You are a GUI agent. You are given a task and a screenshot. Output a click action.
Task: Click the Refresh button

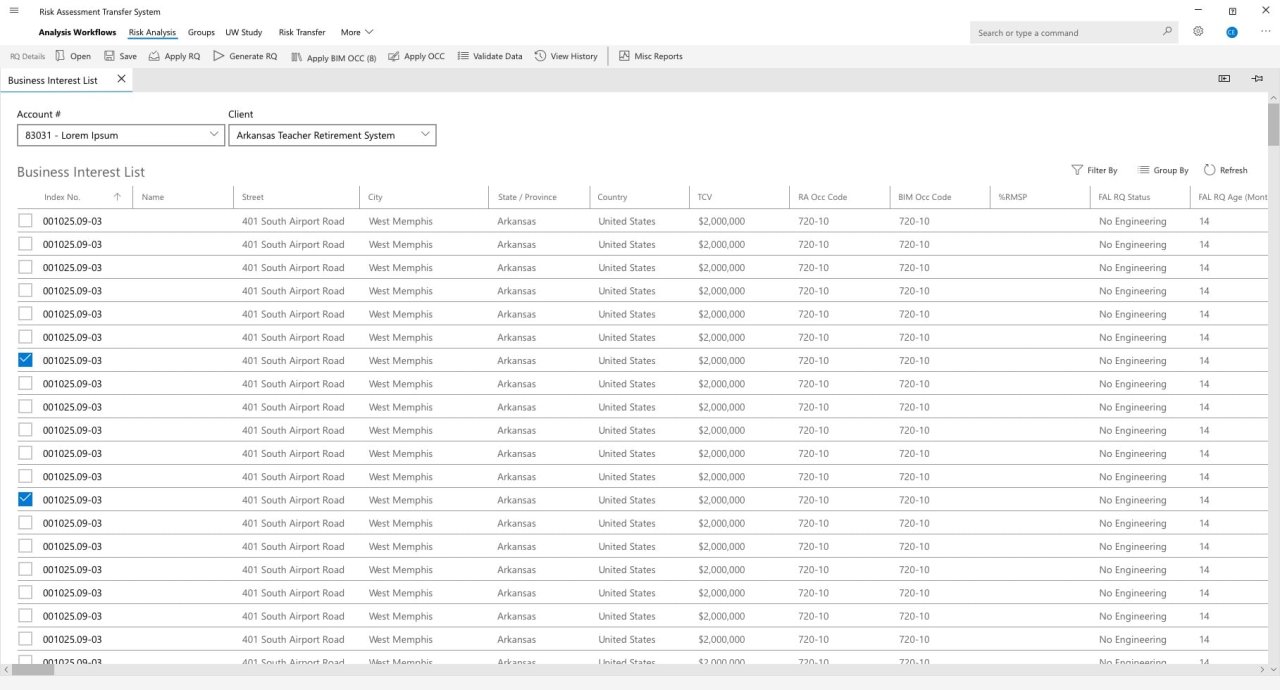coord(1225,170)
